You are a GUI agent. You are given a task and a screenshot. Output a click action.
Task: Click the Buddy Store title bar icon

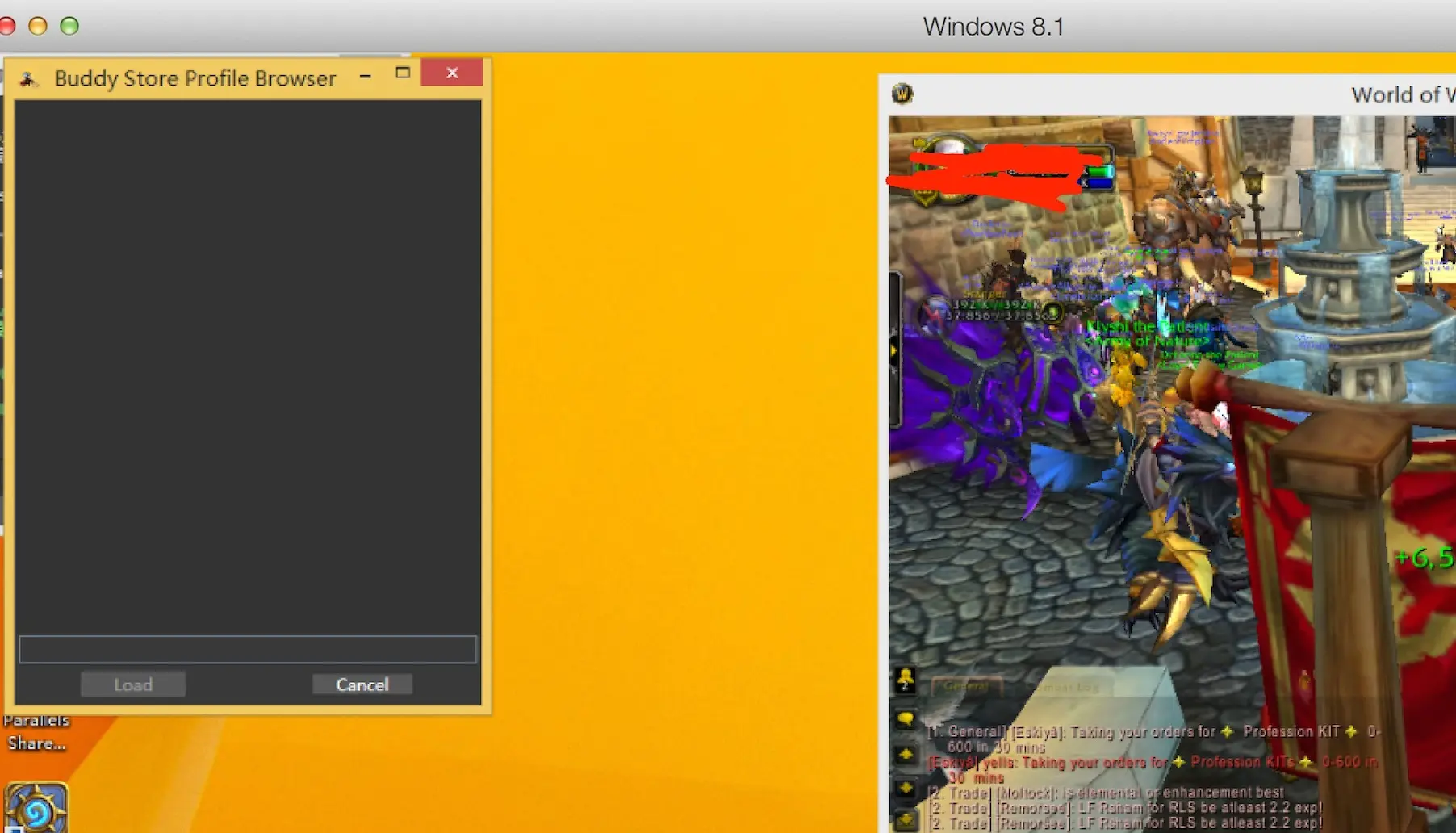click(x=29, y=78)
